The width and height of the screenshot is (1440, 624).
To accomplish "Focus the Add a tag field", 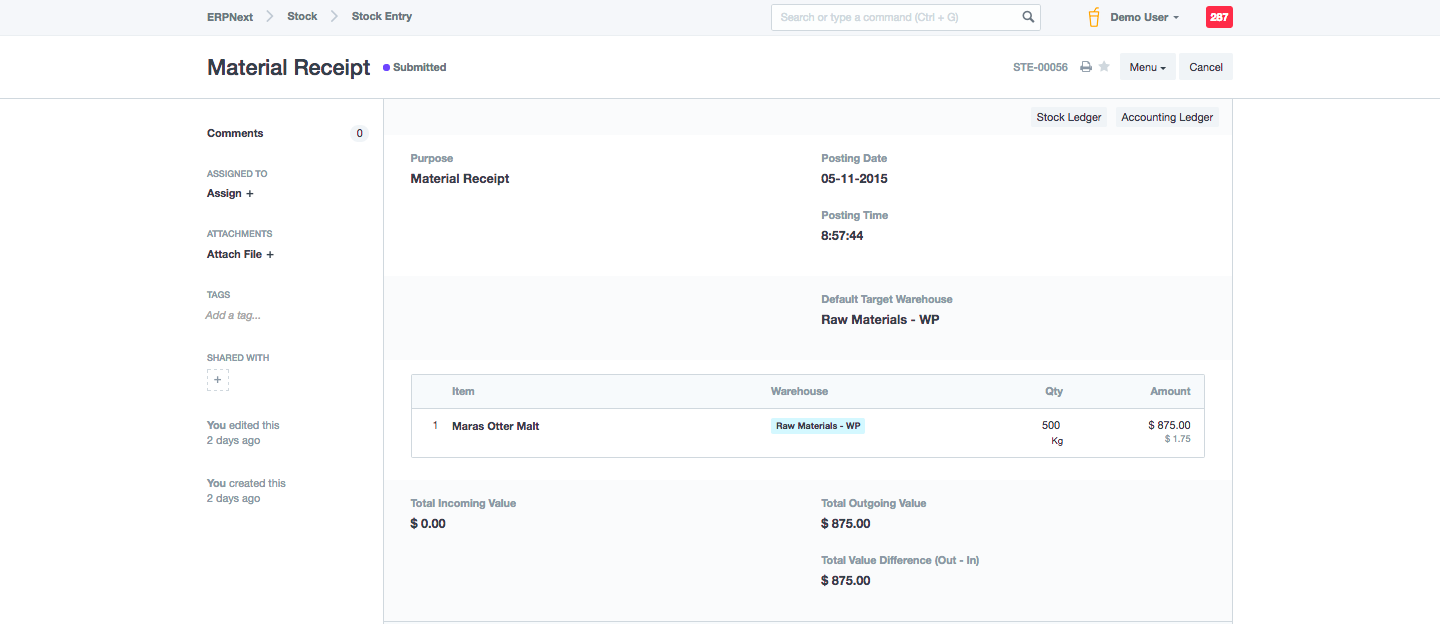I will (233, 315).
